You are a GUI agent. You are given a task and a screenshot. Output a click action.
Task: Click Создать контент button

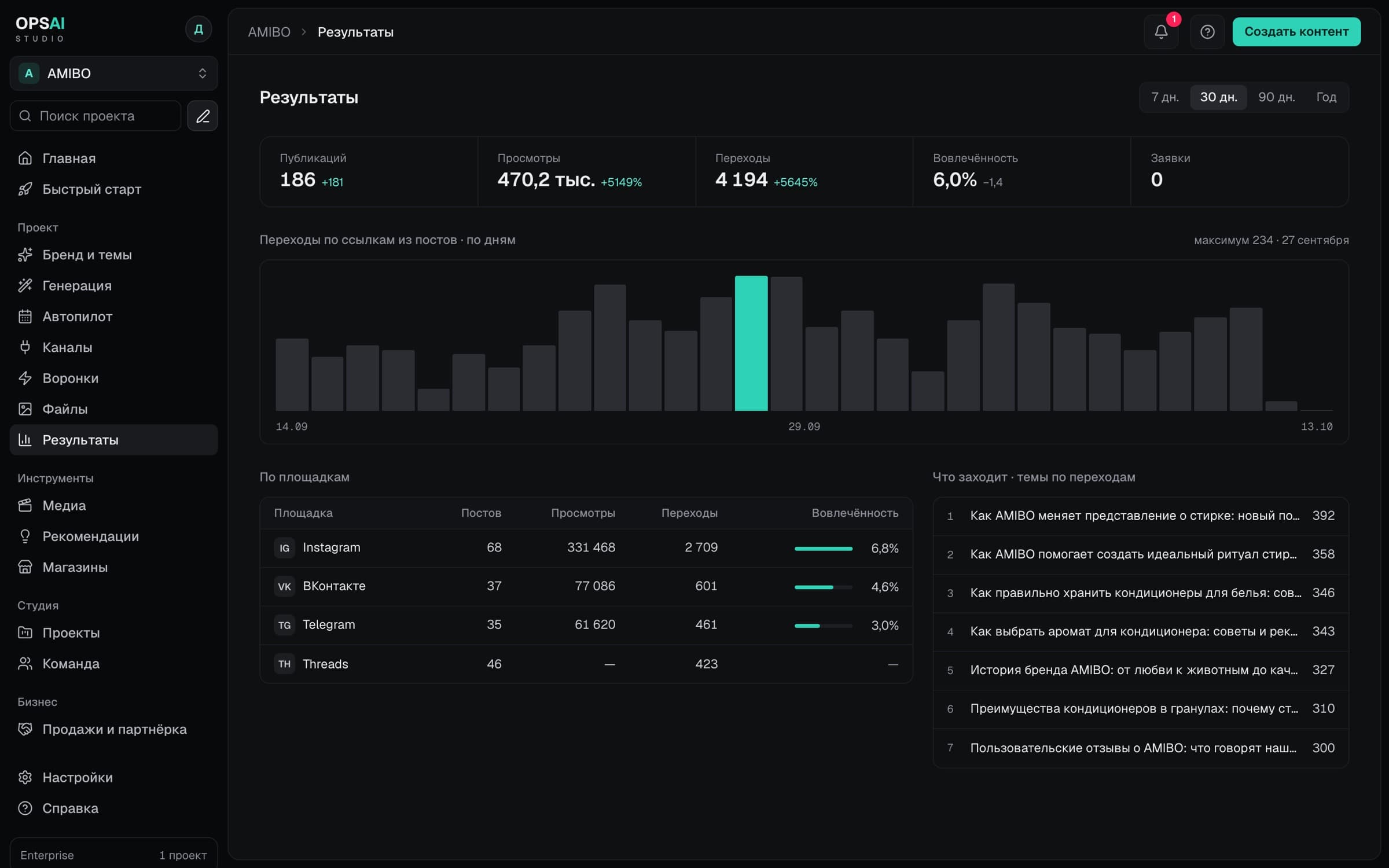(x=1296, y=32)
